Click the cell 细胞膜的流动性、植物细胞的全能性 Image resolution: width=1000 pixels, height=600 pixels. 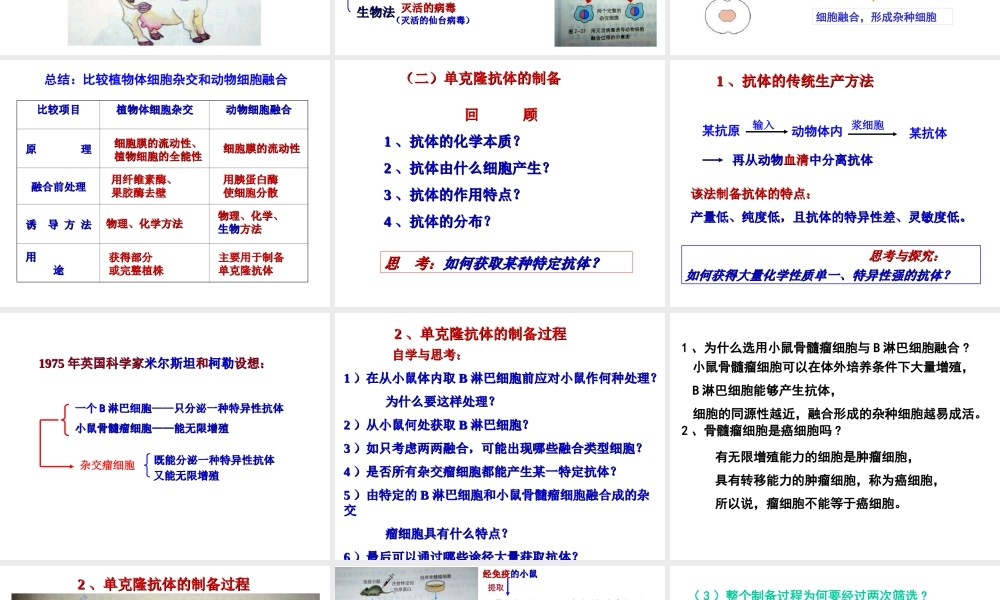158,150
